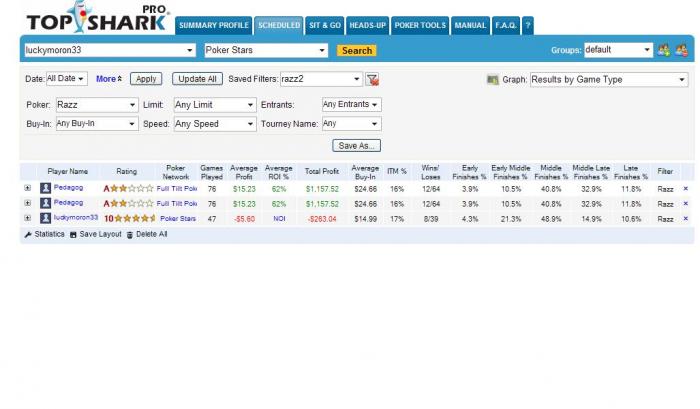Click the first Pedagog player avatar icon
Screen dimensions: 700x409
click(45, 188)
